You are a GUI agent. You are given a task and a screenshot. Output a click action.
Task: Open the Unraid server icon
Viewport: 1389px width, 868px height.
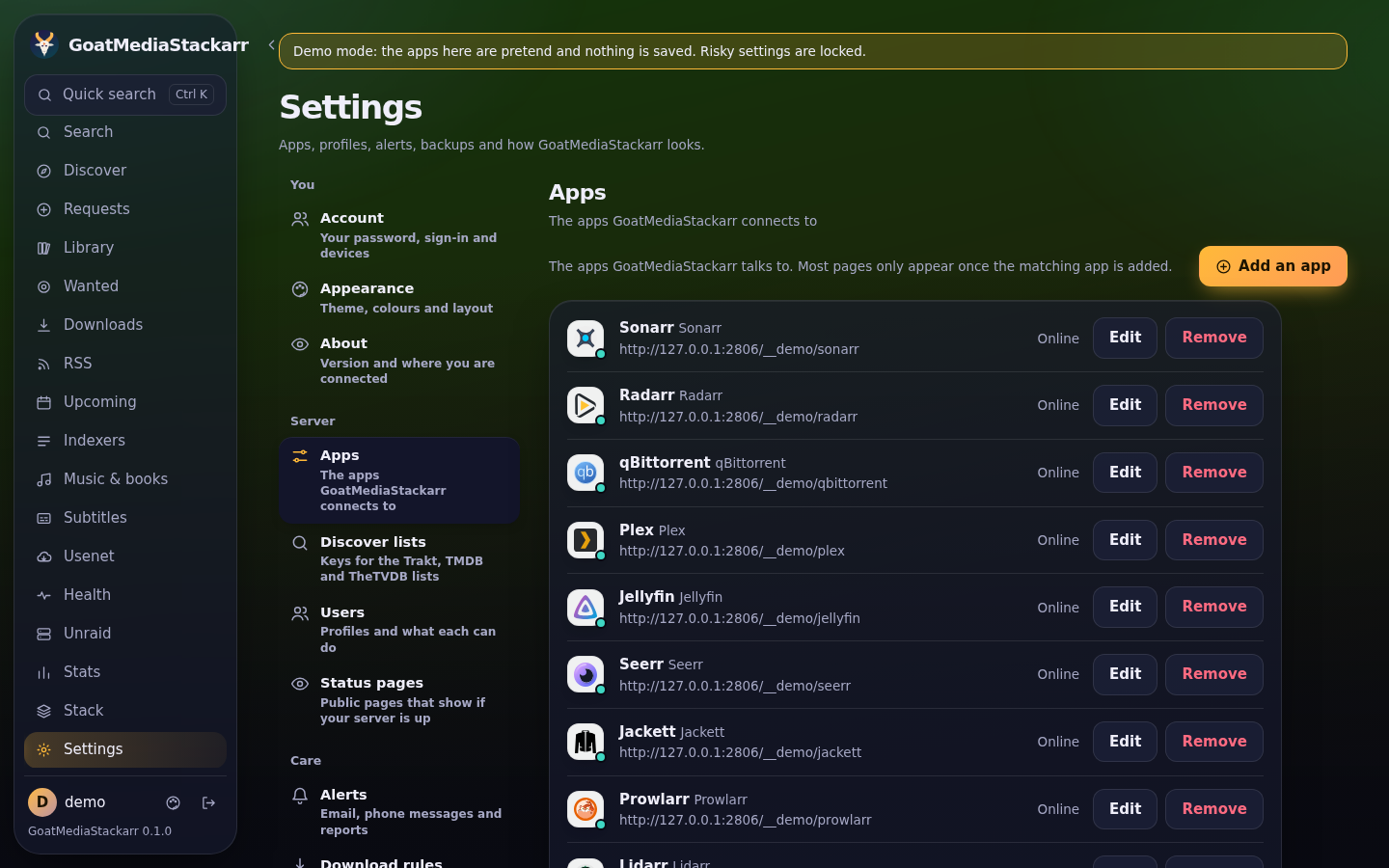tap(43, 634)
